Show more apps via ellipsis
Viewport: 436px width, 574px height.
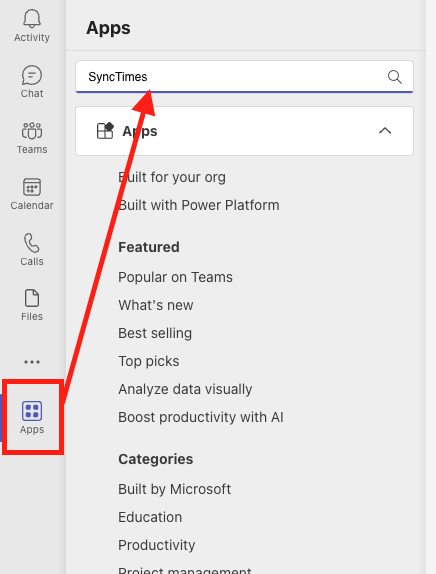tap(32, 362)
